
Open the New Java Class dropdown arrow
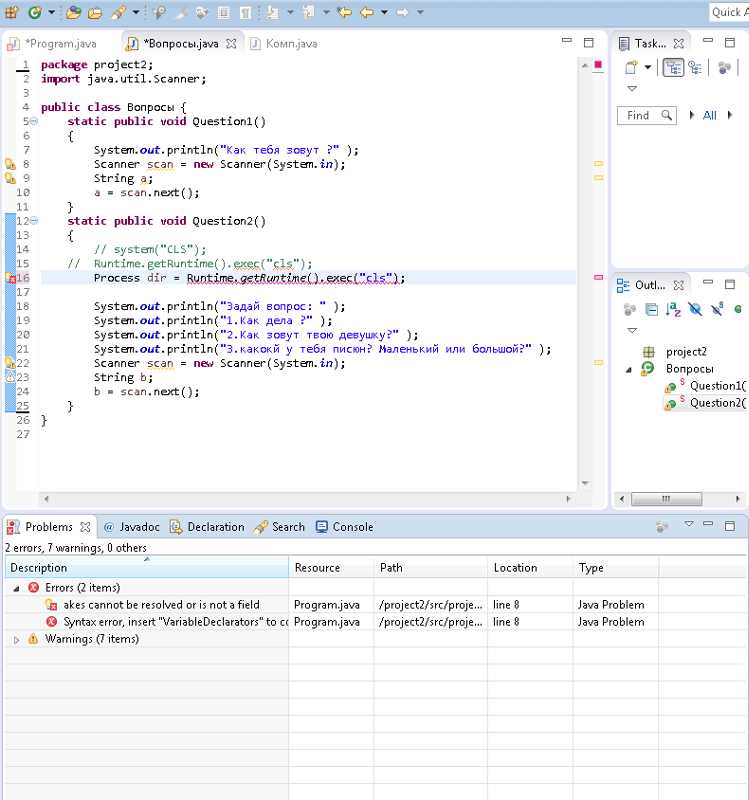coord(51,12)
